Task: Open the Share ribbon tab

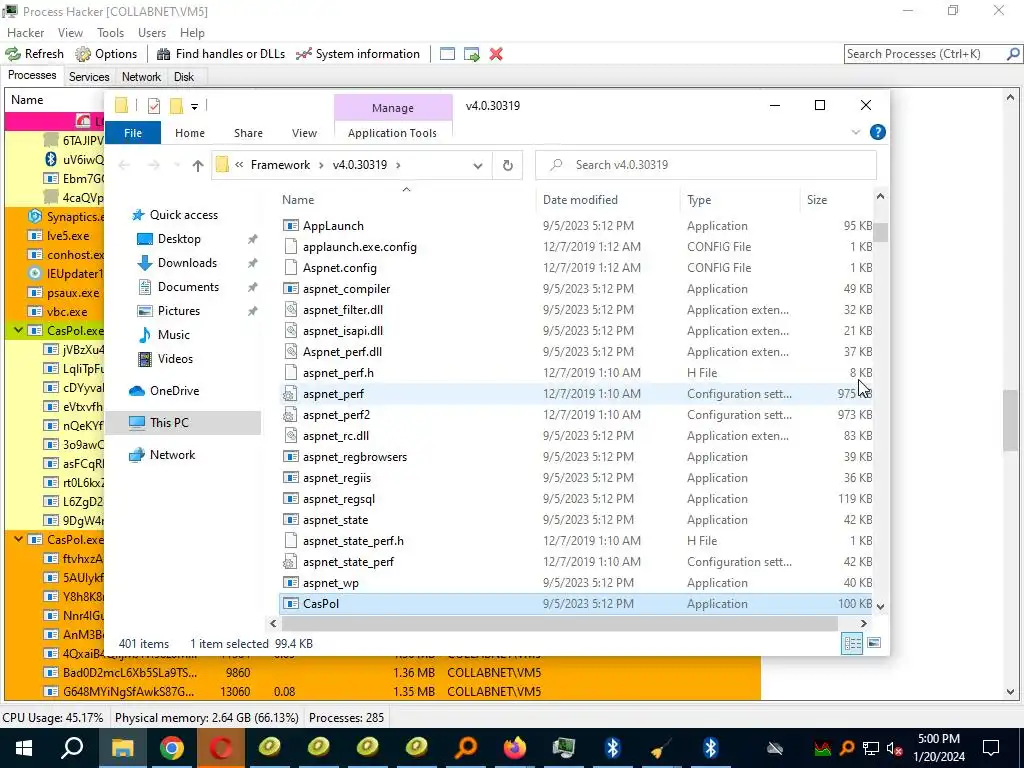Action: pyautogui.click(x=248, y=133)
